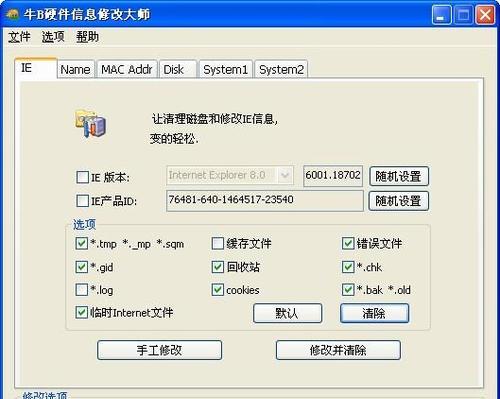Switch to the MAC Addr tab
Screen dimensions: 500x399
click(127, 69)
